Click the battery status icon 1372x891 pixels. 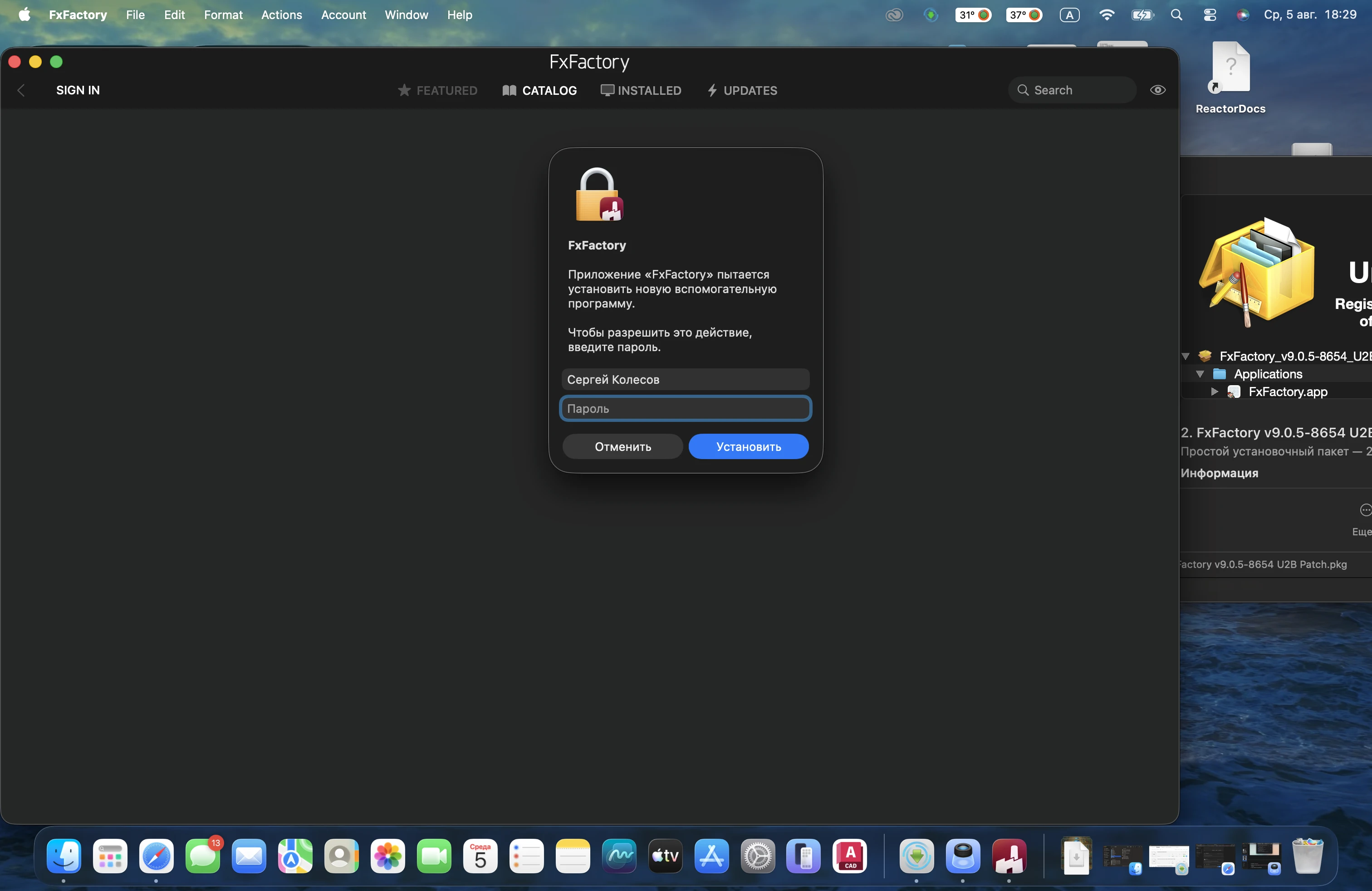[x=1142, y=15]
